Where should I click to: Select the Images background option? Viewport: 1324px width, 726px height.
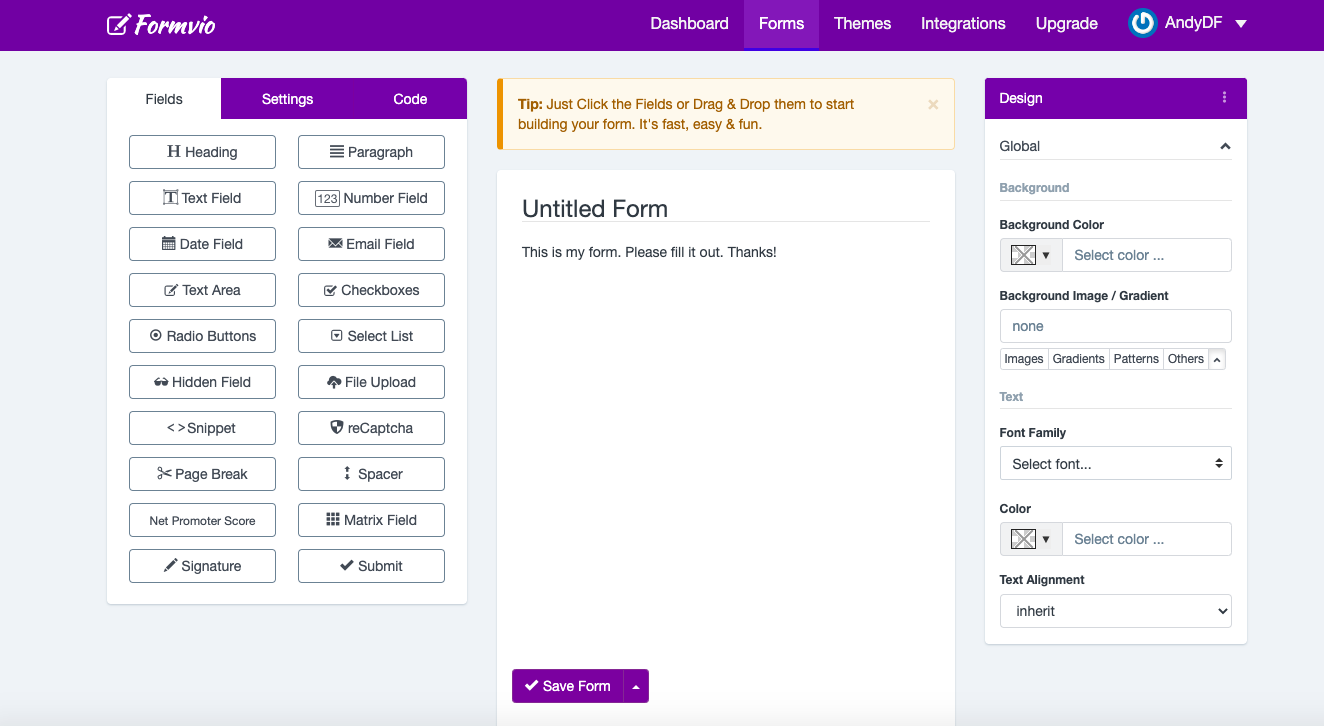tap(1024, 358)
